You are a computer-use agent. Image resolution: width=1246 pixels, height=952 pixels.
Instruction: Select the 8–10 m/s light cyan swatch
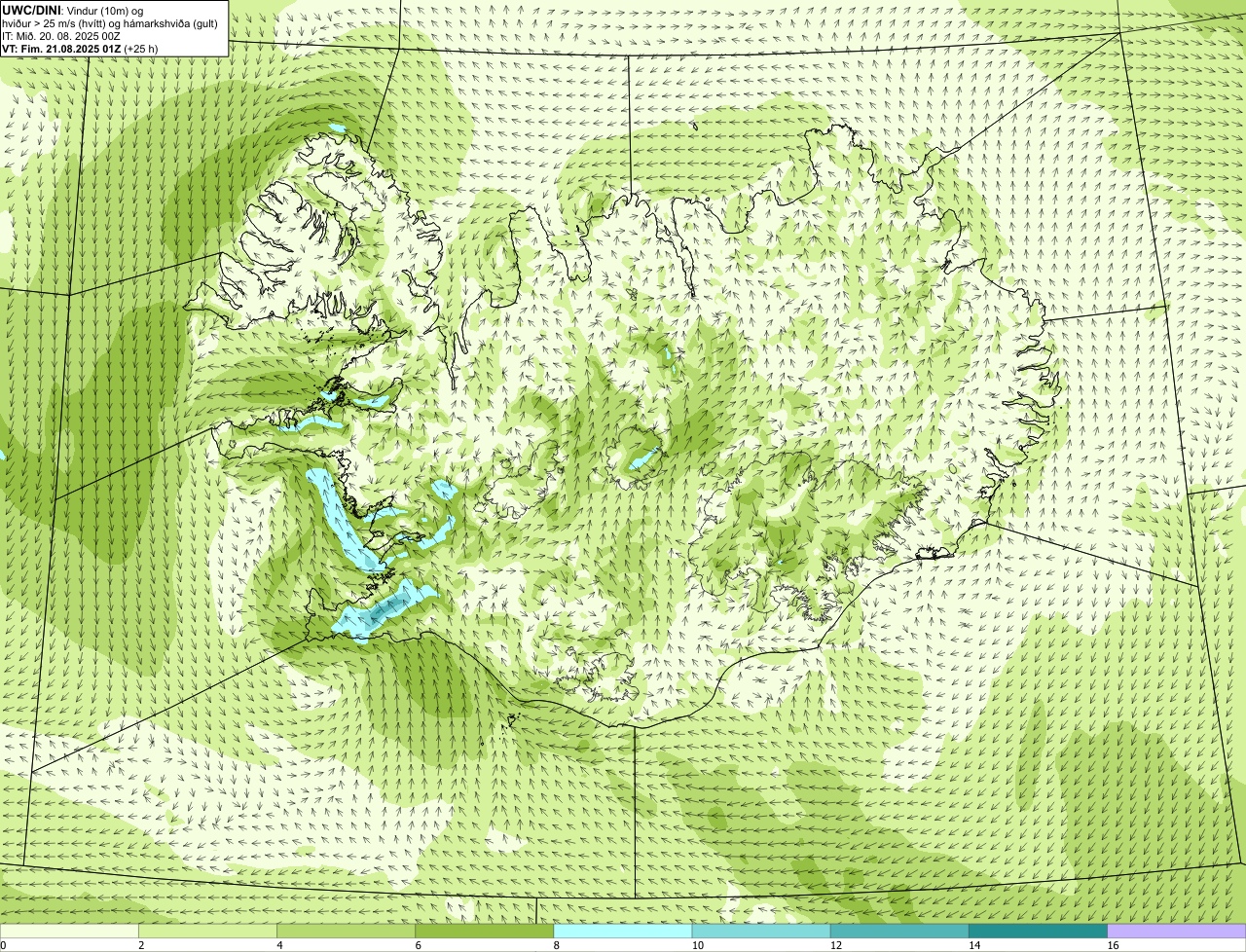pyautogui.click(x=623, y=931)
